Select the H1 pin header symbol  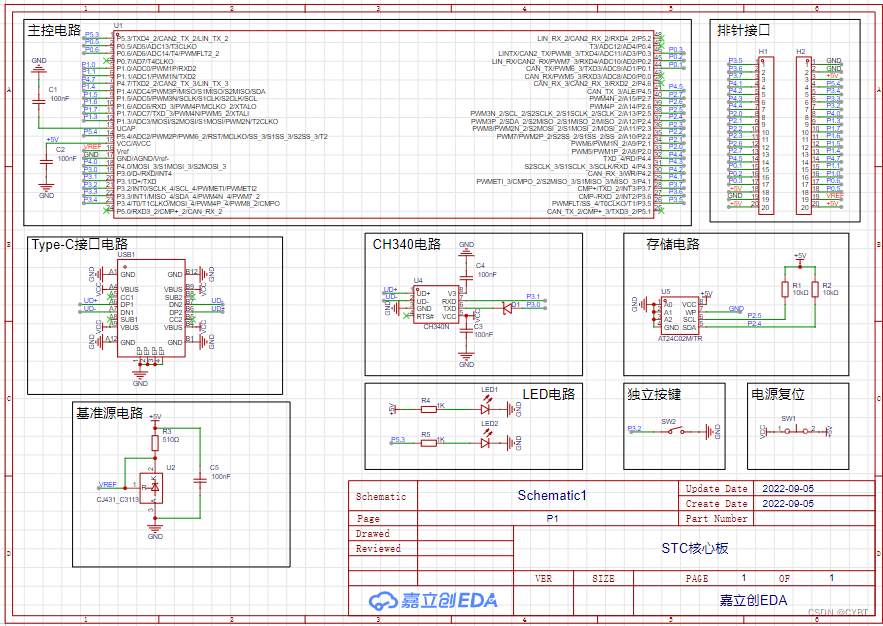tap(766, 135)
